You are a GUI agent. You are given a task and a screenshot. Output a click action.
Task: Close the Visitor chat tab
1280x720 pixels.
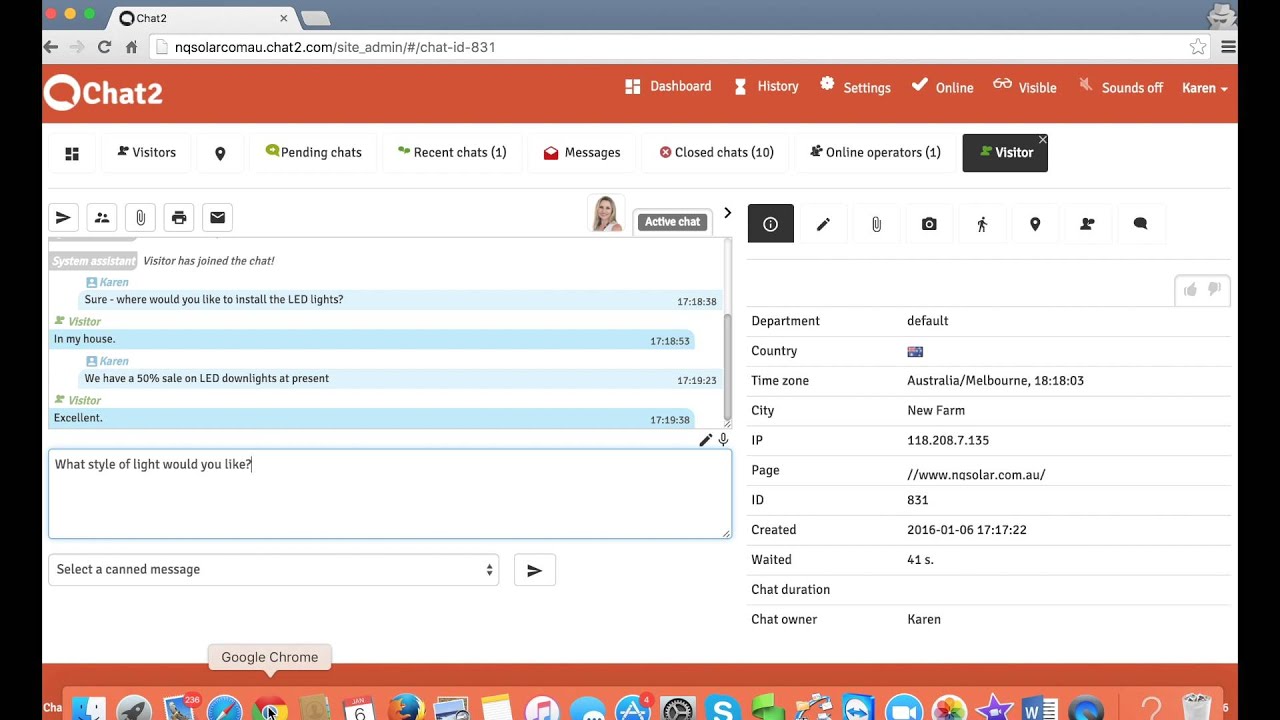(x=1042, y=140)
